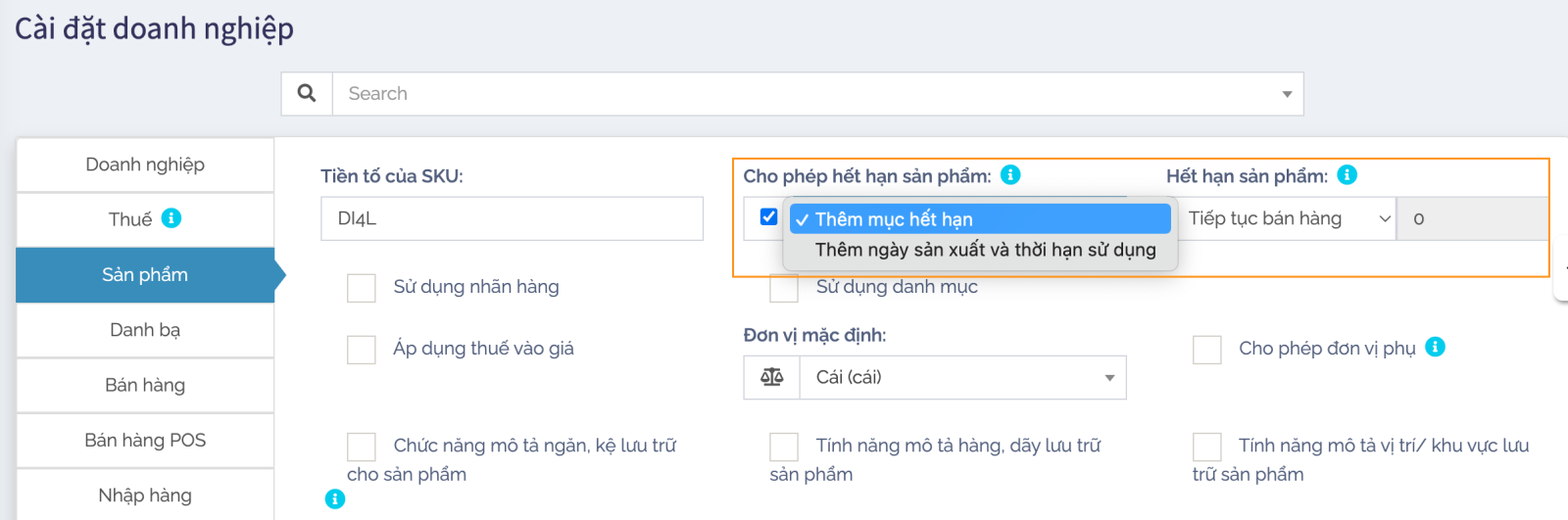The height and width of the screenshot is (520, 1568).
Task: Click info icon next to Cho phép đơn vị phụ
Action: click(x=1435, y=348)
